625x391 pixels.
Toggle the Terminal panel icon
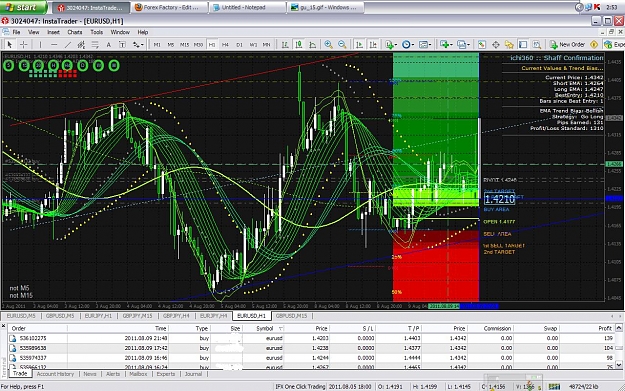pyautogui.click(x=523, y=45)
